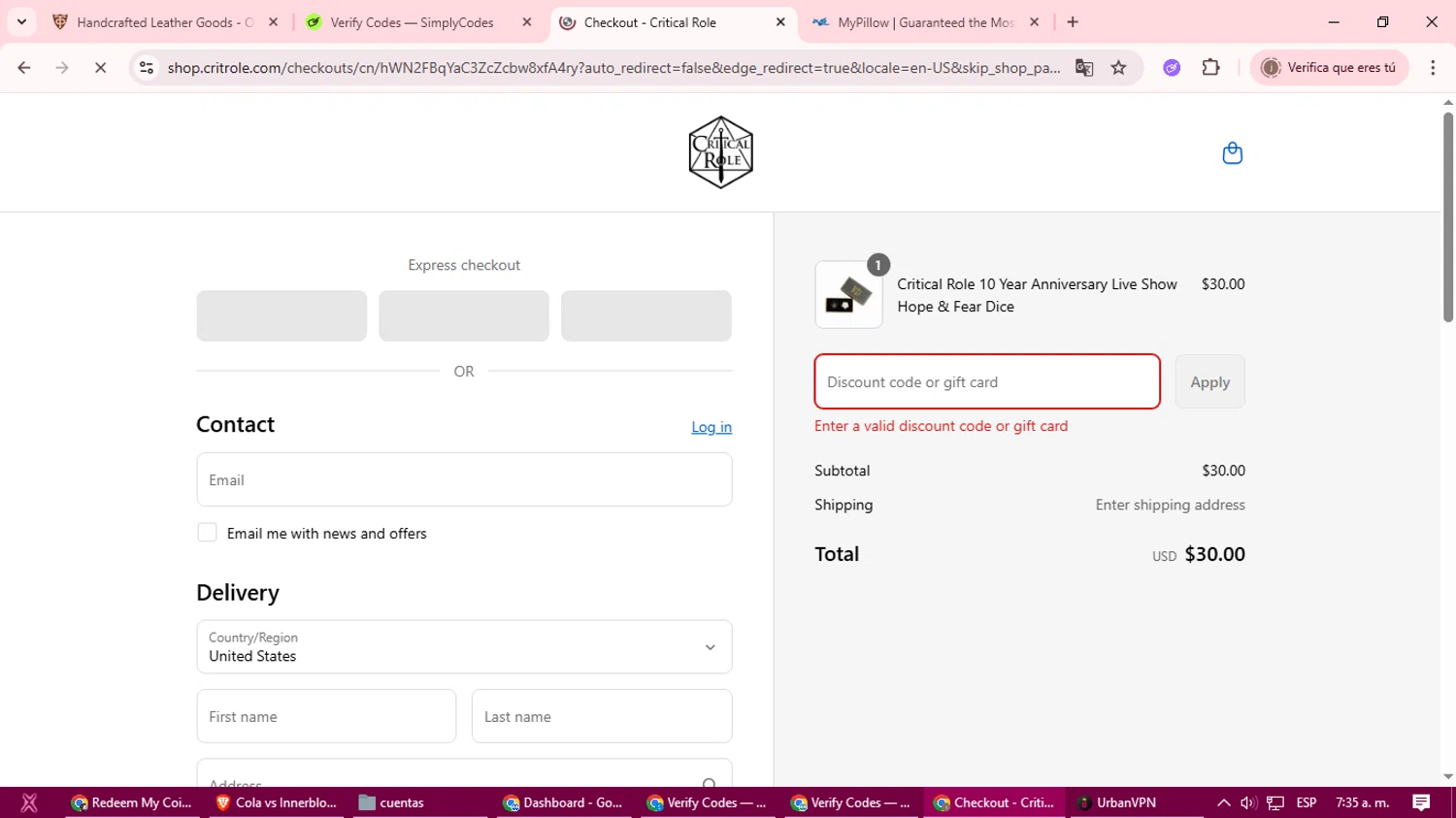This screenshot has width=1456, height=818.
Task: Click ESP language indicator
Action: [x=1307, y=802]
